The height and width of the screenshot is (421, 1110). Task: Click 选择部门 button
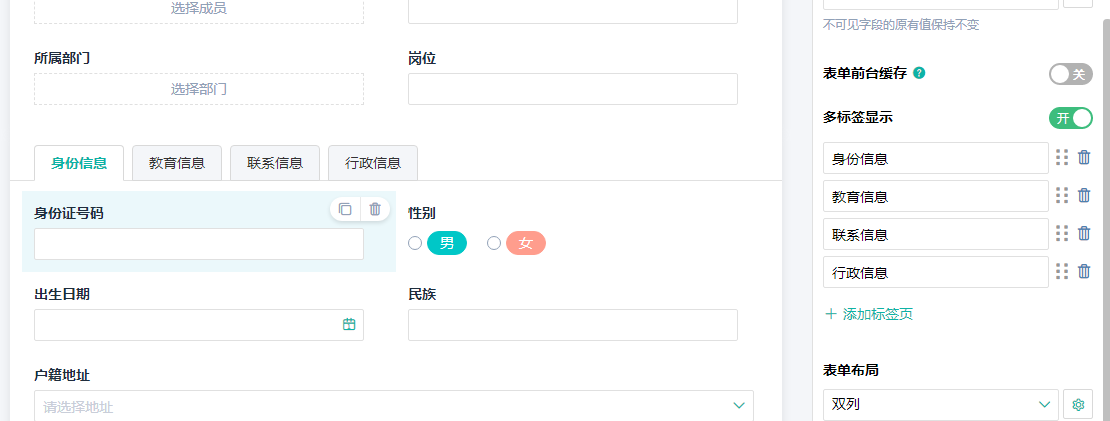(199, 89)
